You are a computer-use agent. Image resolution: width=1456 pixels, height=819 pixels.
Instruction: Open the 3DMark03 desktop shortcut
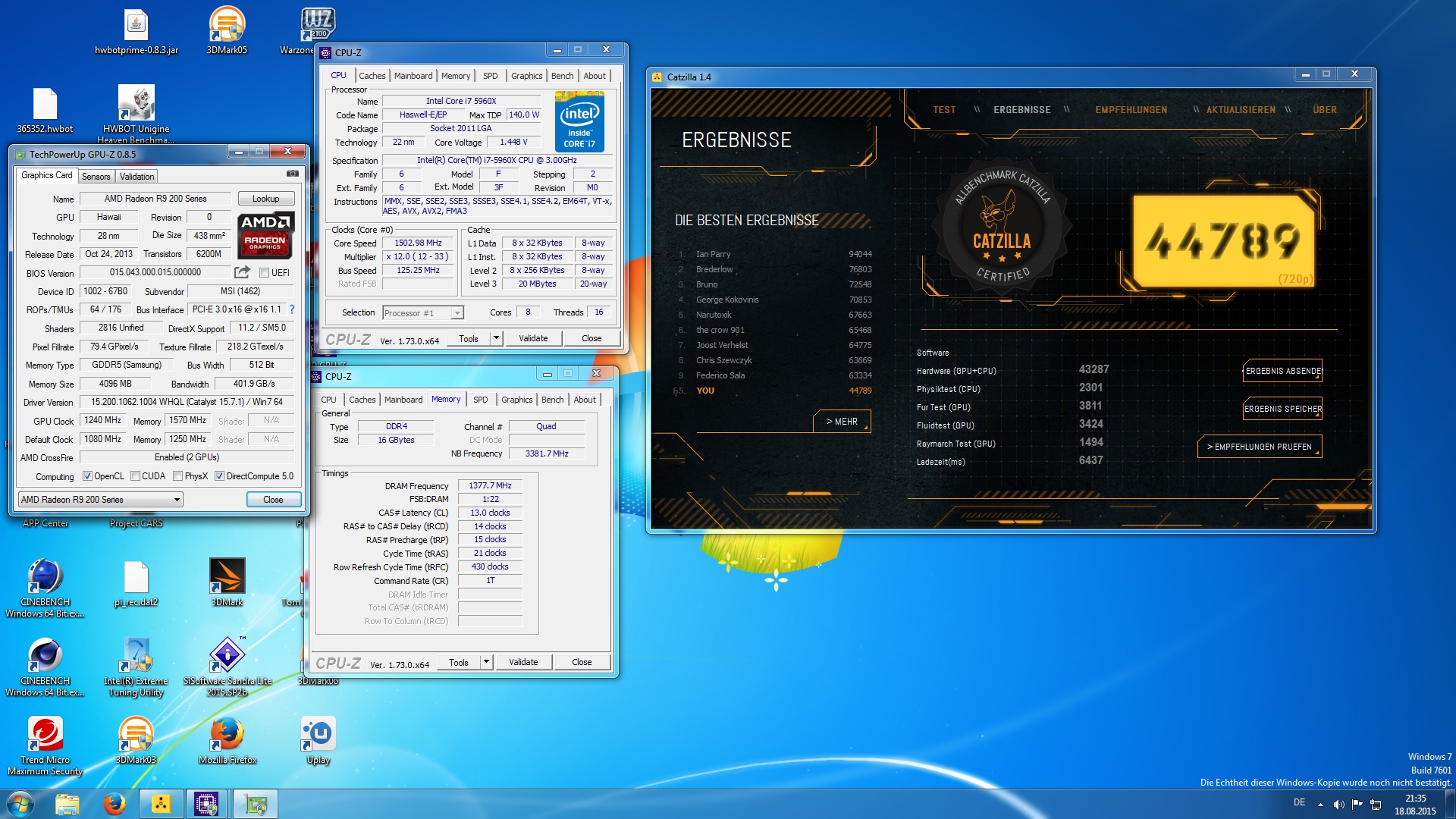(136, 740)
